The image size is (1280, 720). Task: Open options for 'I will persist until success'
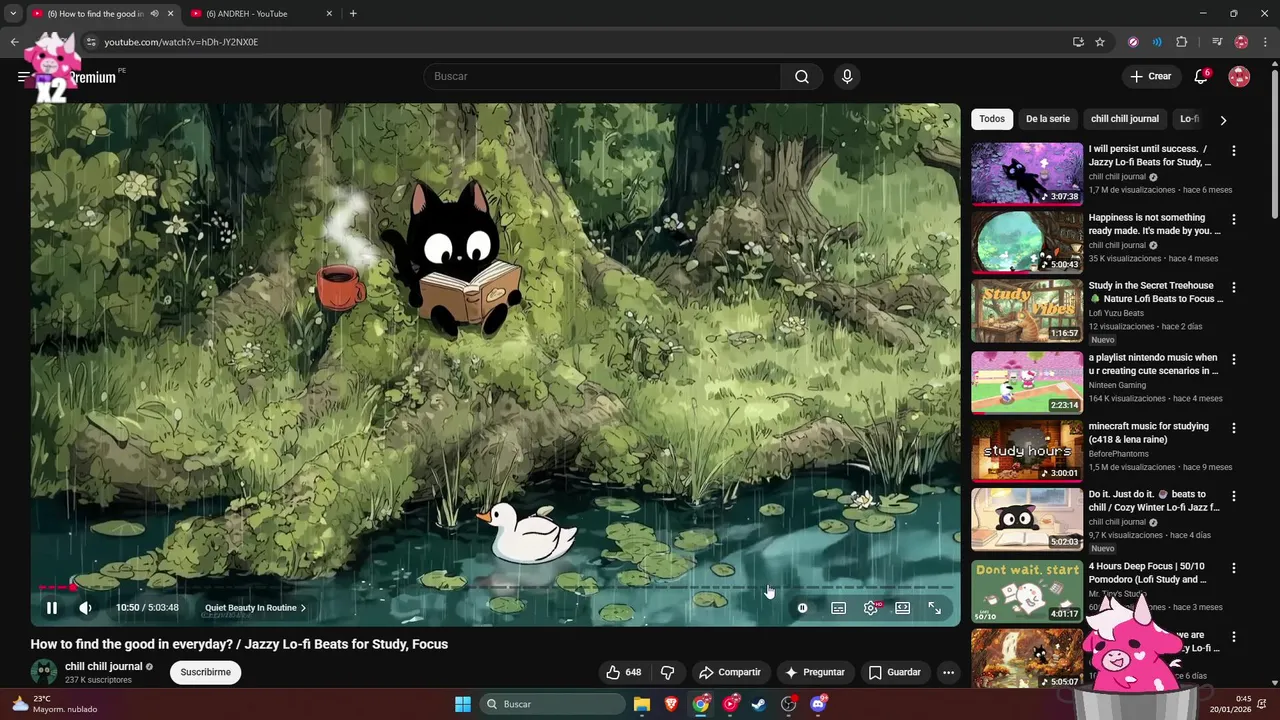1233,151
